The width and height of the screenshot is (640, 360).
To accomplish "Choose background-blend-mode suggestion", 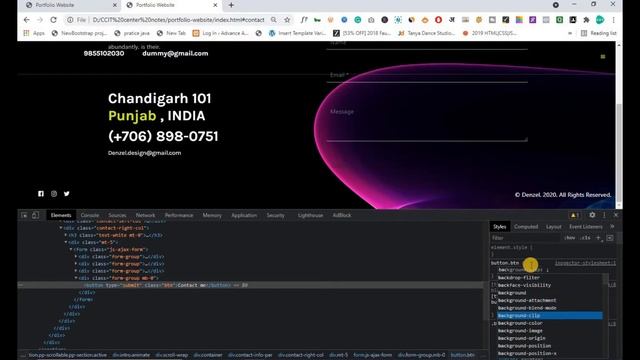I will (x=549, y=308).
